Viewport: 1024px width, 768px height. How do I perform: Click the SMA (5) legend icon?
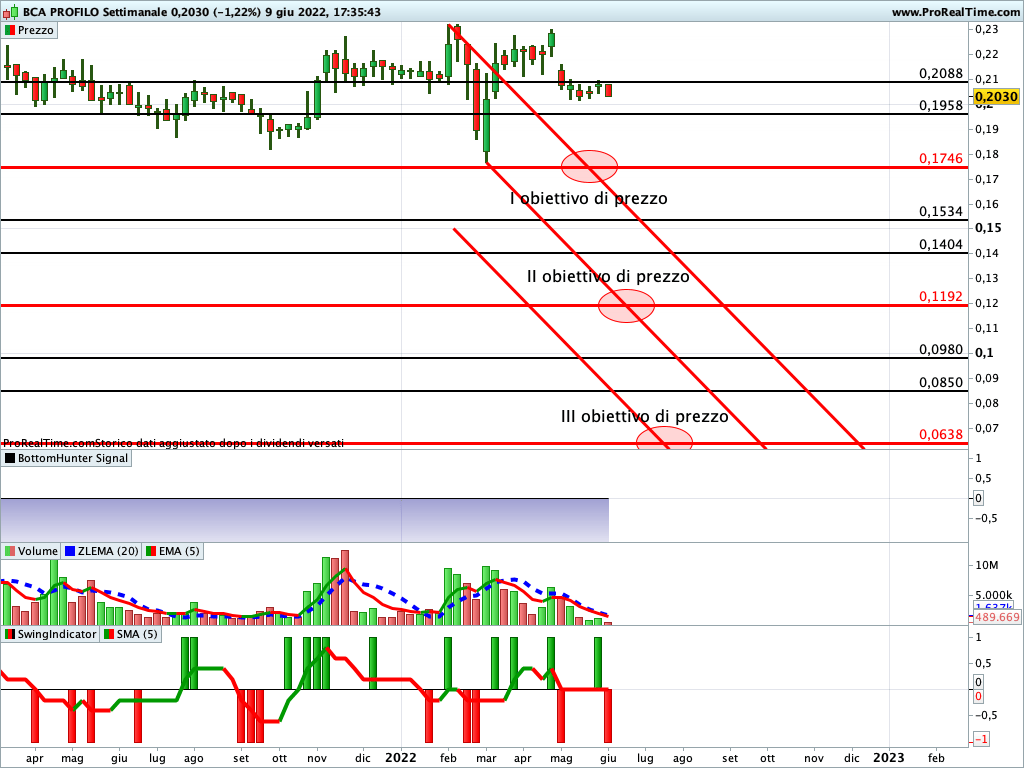(x=108, y=634)
